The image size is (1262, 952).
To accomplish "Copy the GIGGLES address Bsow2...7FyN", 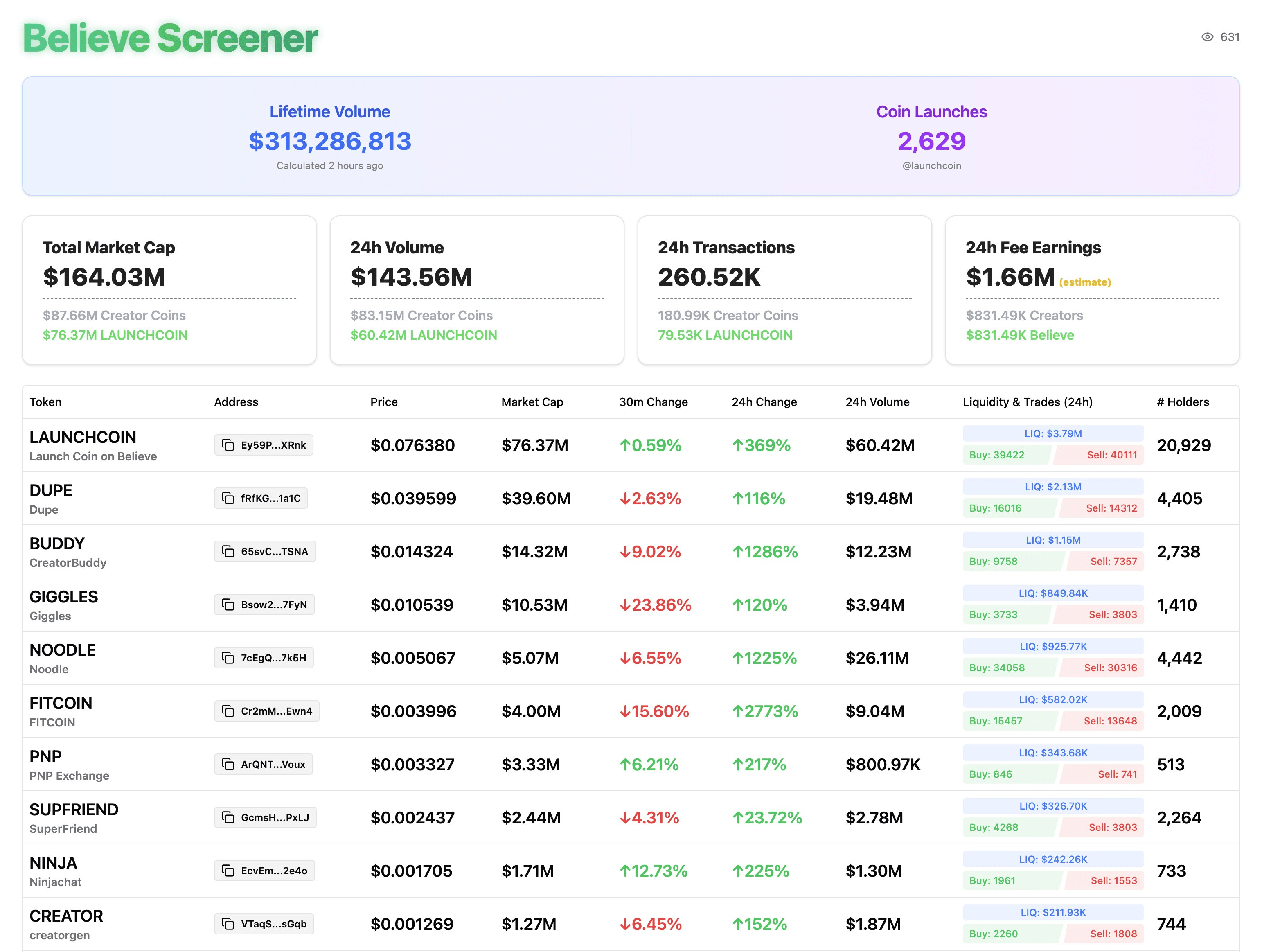I will pos(264,605).
